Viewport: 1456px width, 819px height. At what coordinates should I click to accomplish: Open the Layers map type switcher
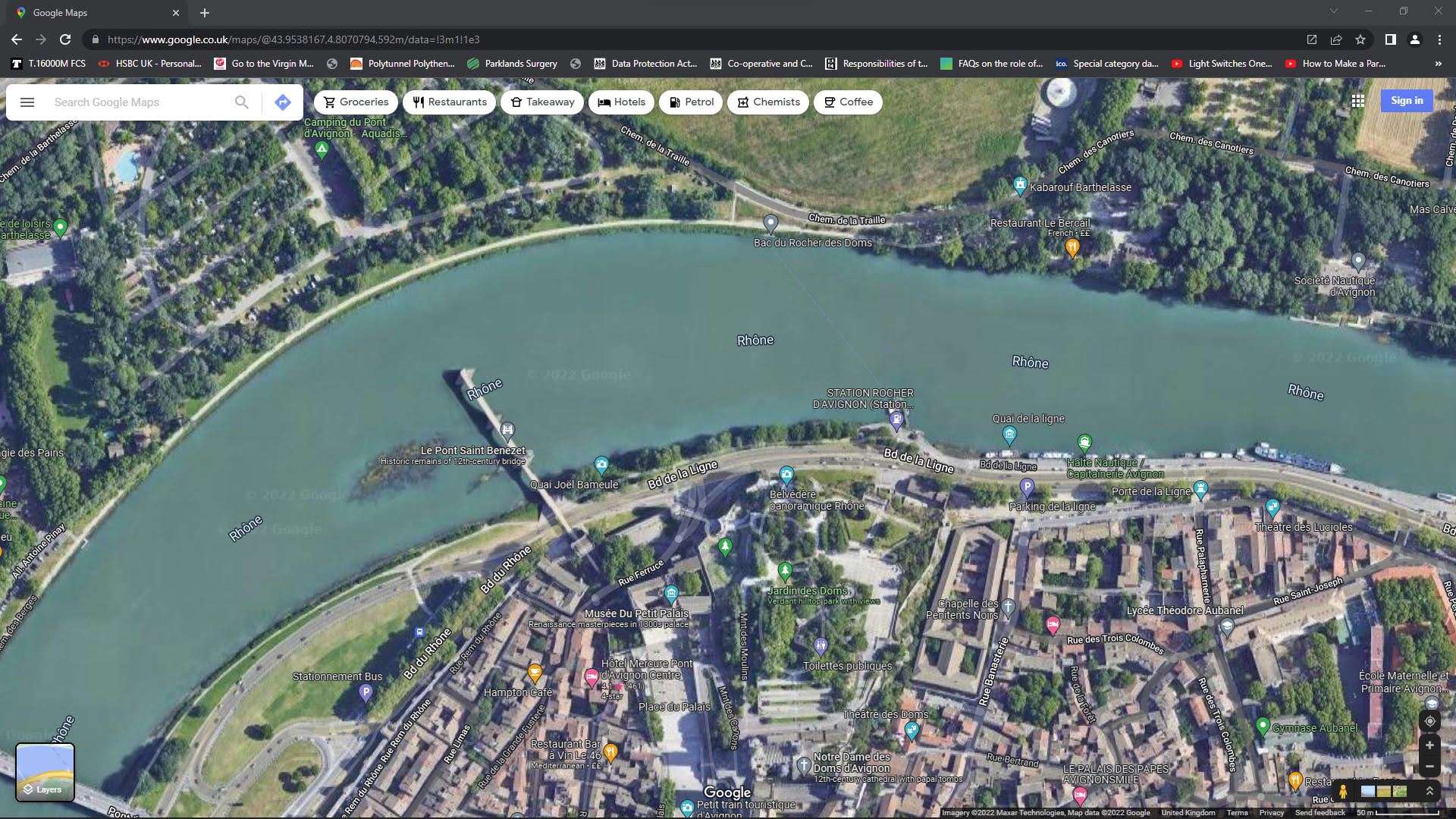pos(45,772)
